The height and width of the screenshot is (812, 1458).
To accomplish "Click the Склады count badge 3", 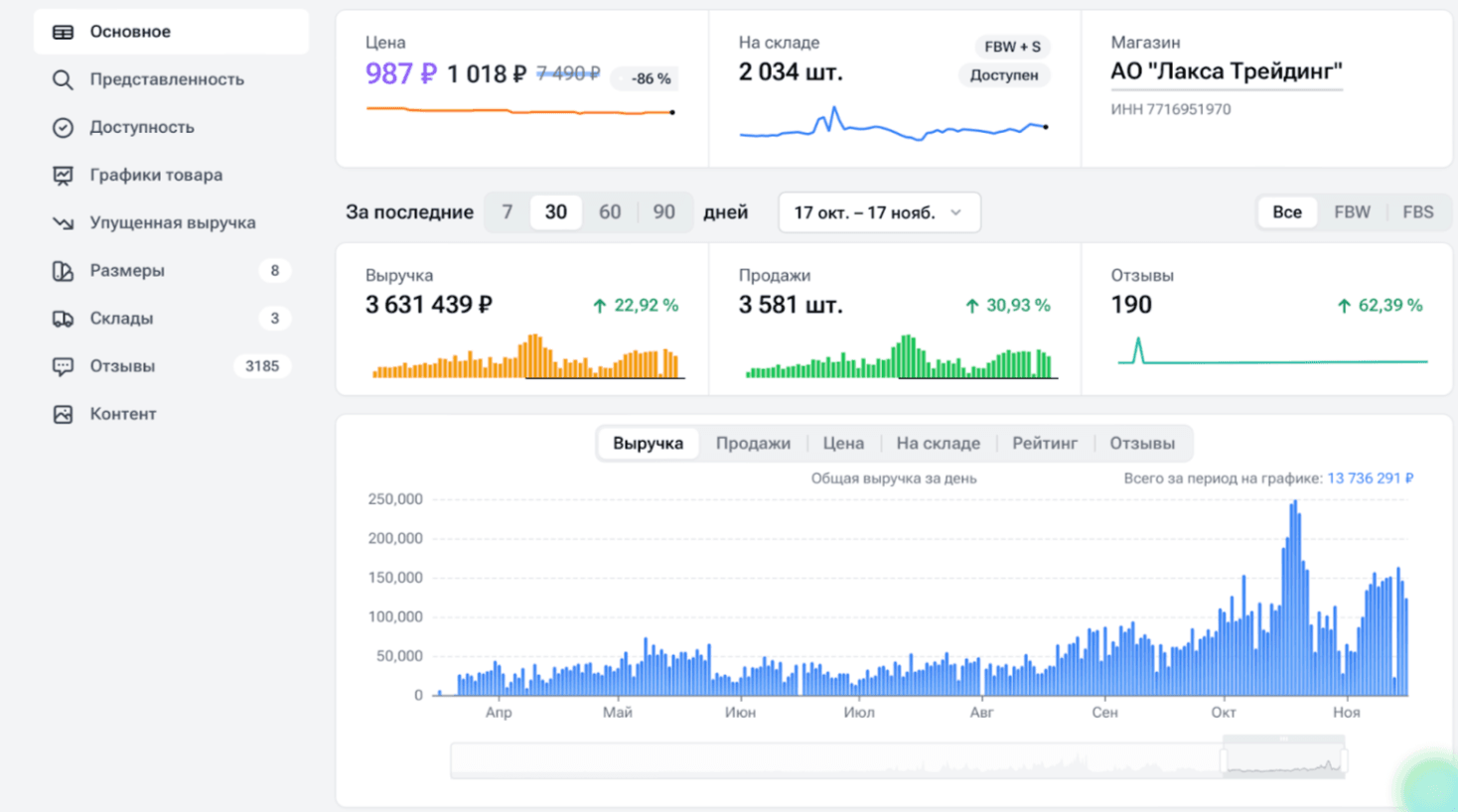I will pyautogui.click(x=275, y=318).
